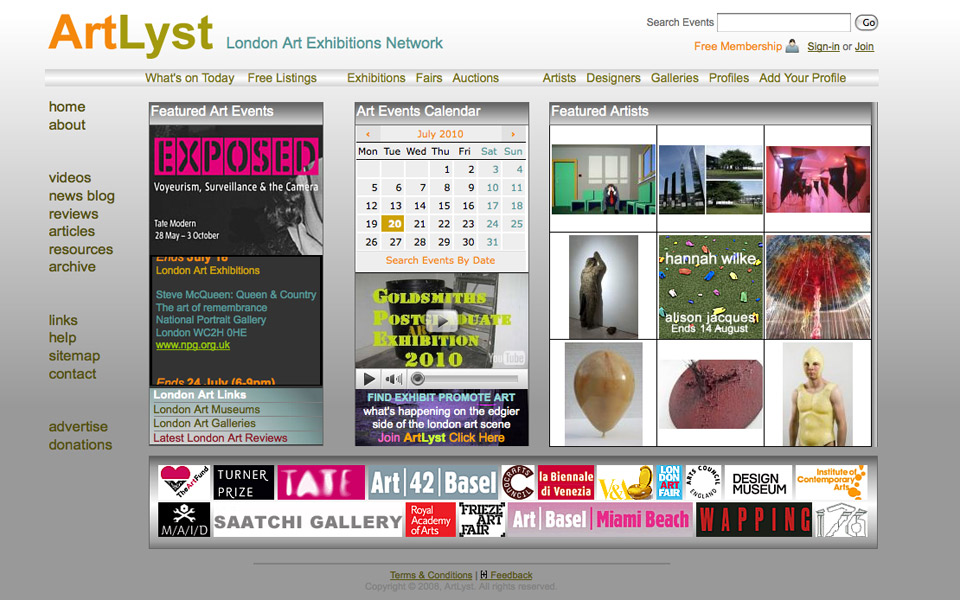This screenshot has width=960, height=600.
Task: Open la Biennale di Venezia logo
Action: pos(566,482)
